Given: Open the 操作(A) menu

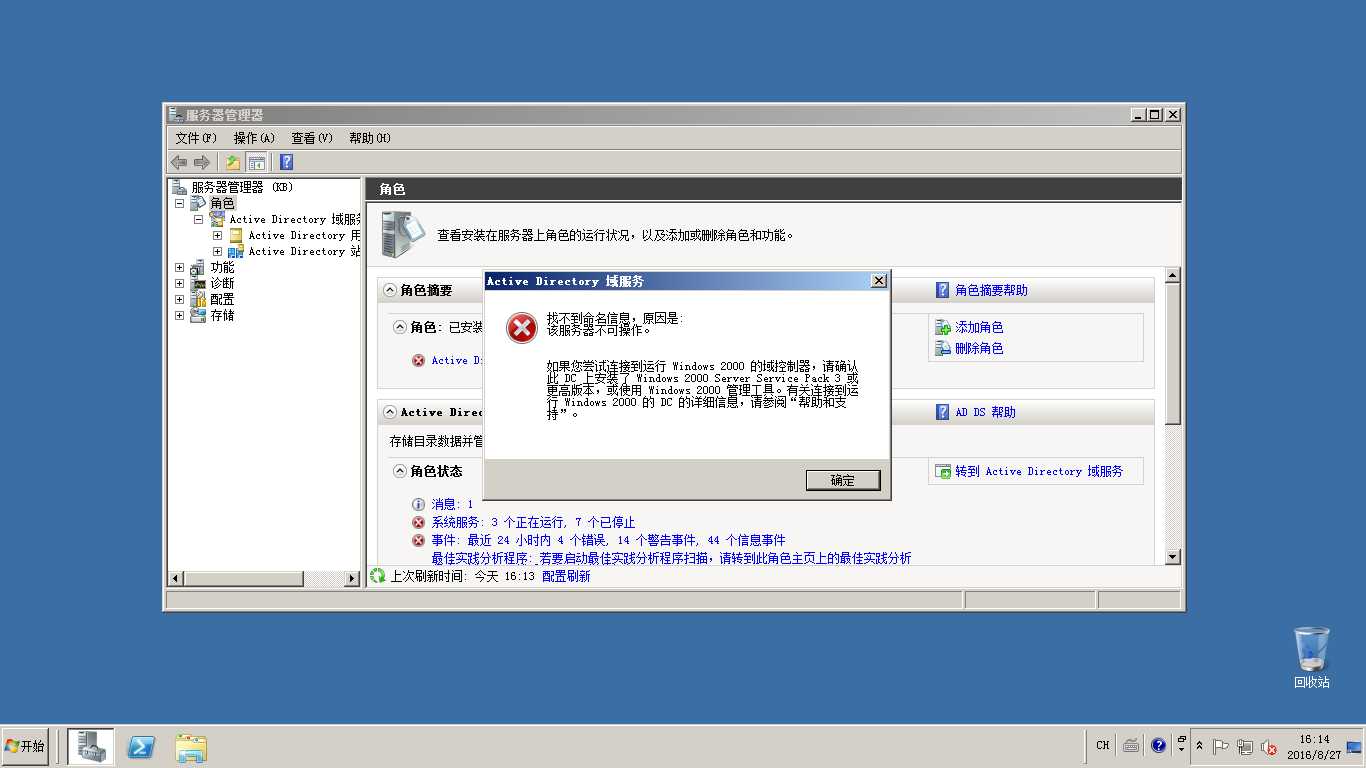Looking at the screenshot, I should (x=254, y=138).
